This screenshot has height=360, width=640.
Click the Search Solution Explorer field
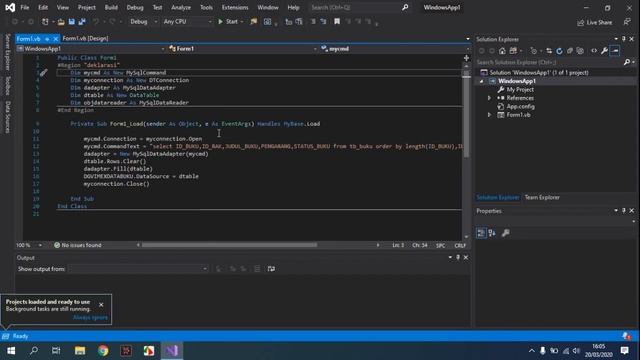click(x=549, y=62)
